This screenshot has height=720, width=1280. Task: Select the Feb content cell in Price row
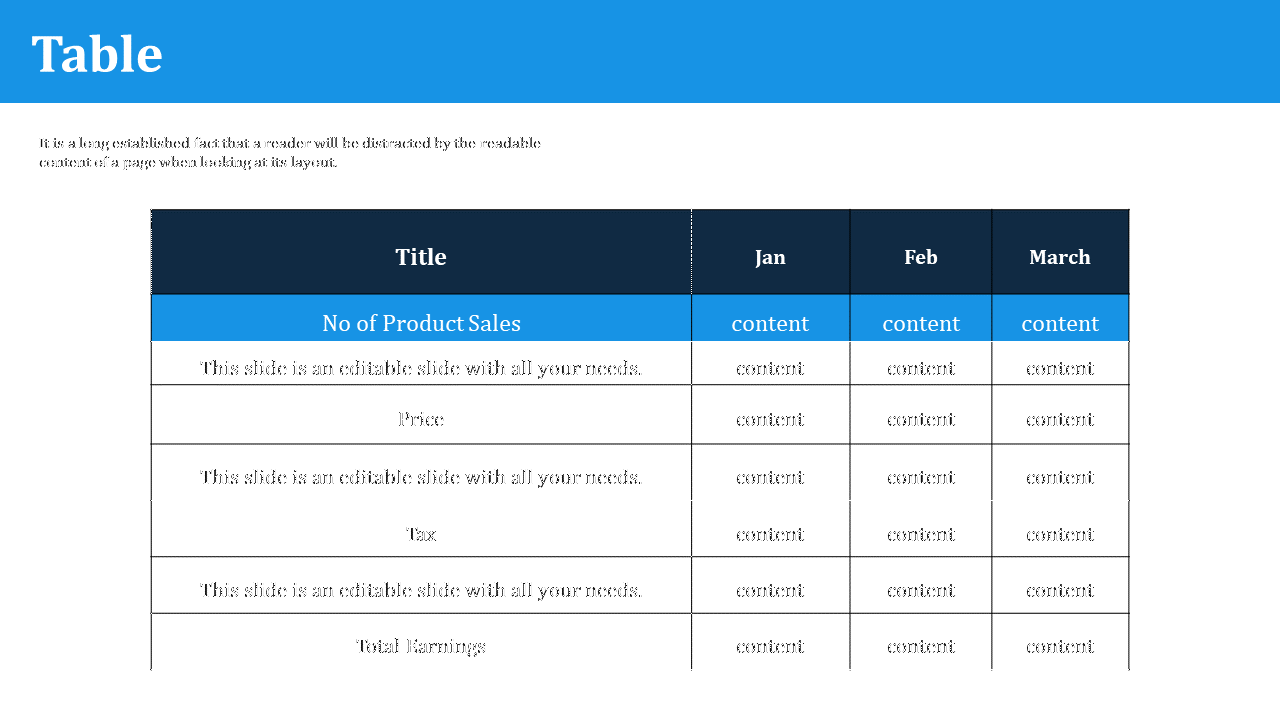pyautogui.click(x=921, y=419)
